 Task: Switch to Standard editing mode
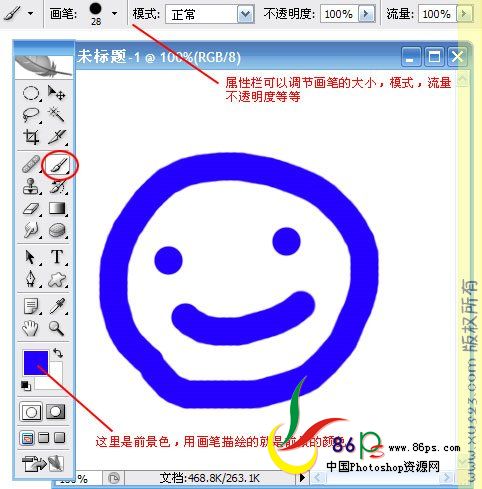31,412
